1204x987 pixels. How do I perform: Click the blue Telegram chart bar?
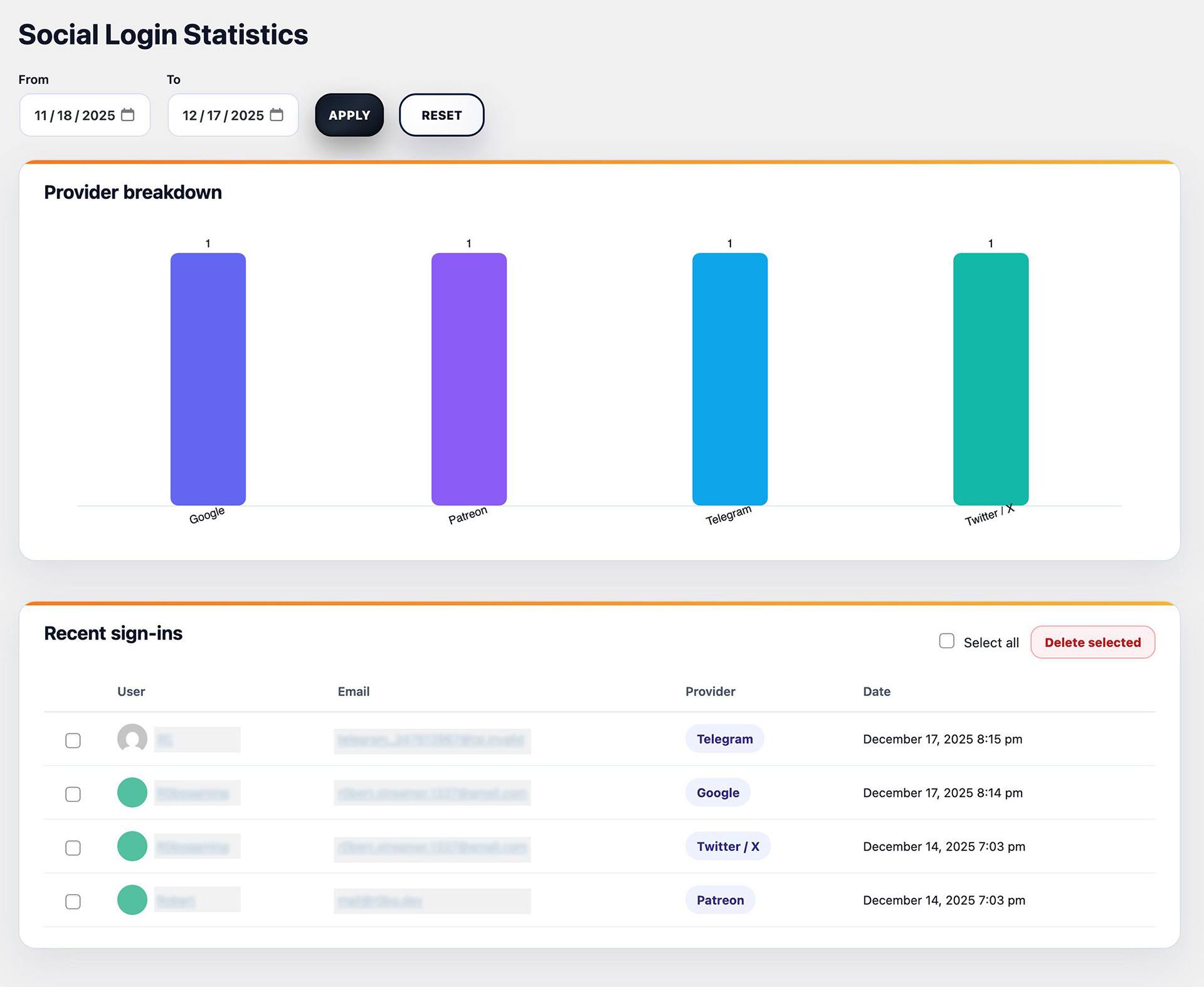tap(730, 379)
